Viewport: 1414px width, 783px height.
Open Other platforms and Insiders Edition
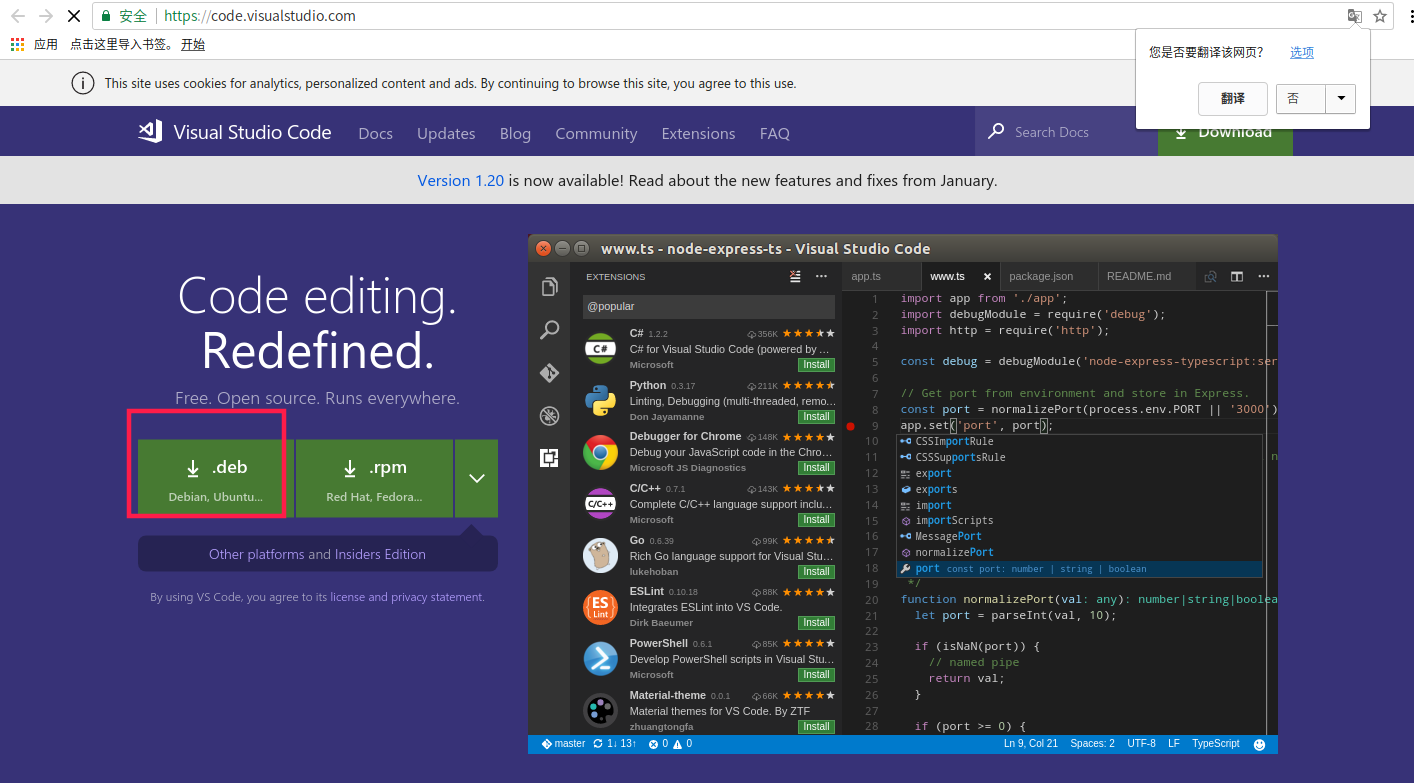click(317, 554)
